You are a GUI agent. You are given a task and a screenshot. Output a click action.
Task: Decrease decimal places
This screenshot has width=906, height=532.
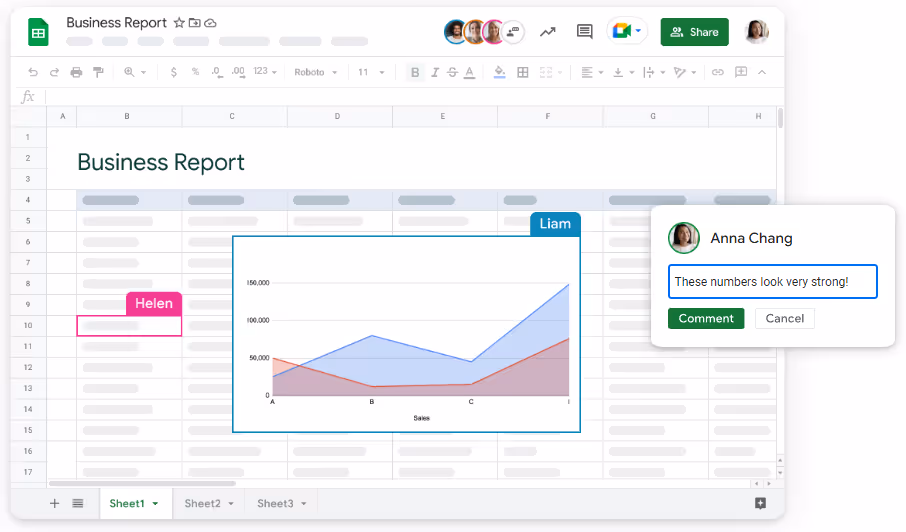217,72
